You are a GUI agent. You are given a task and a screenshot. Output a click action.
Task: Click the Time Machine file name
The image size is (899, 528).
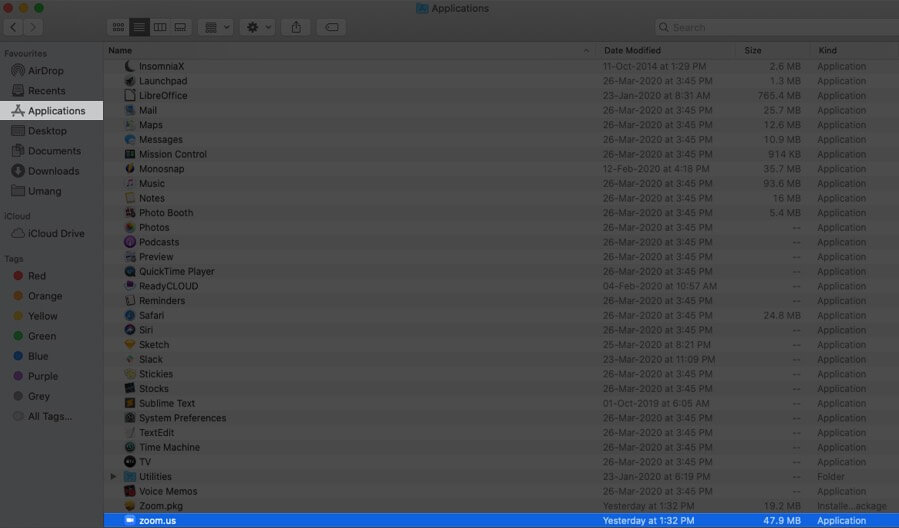[169, 447]
